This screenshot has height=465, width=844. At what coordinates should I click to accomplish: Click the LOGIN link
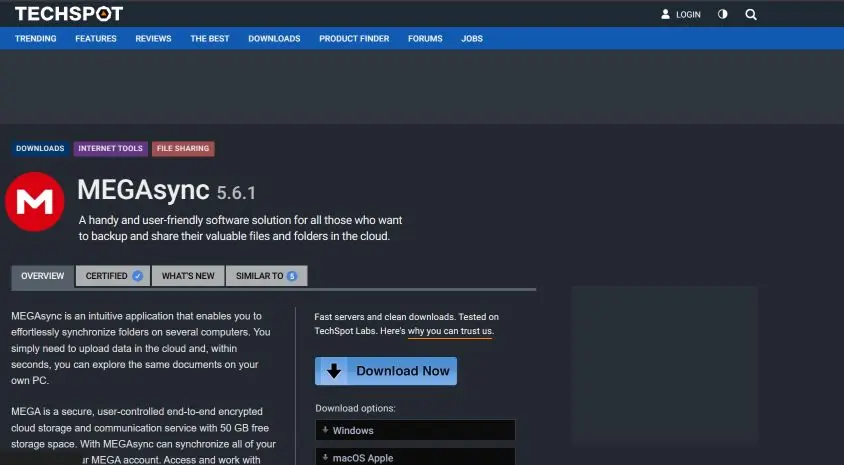click(x=688, y=15)
